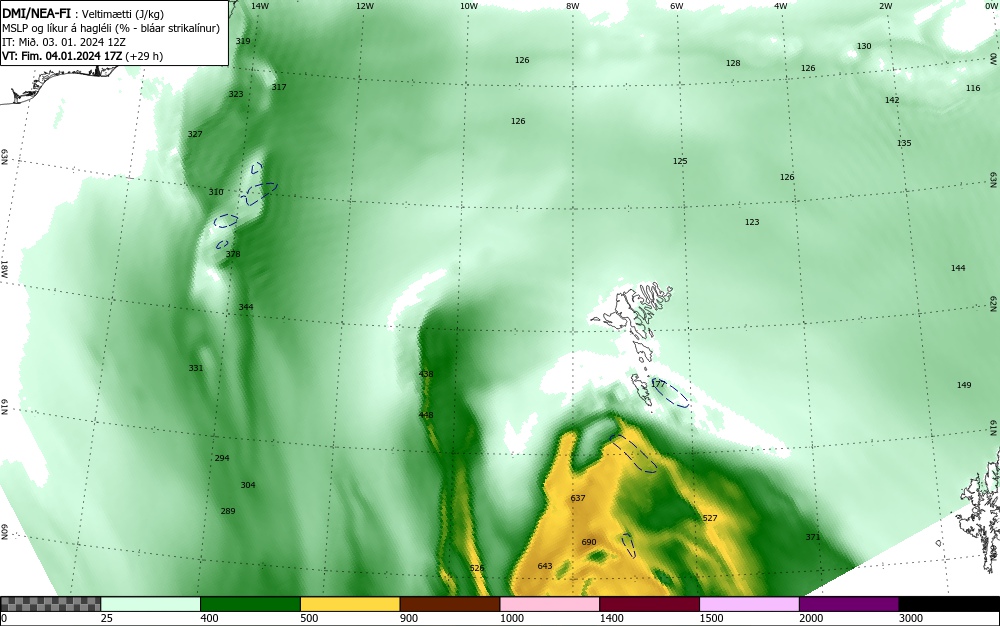This screenshot has width=1000, height=626.
Task: Select the value 177 near the Faroes
Action: [x=658, y=384]
